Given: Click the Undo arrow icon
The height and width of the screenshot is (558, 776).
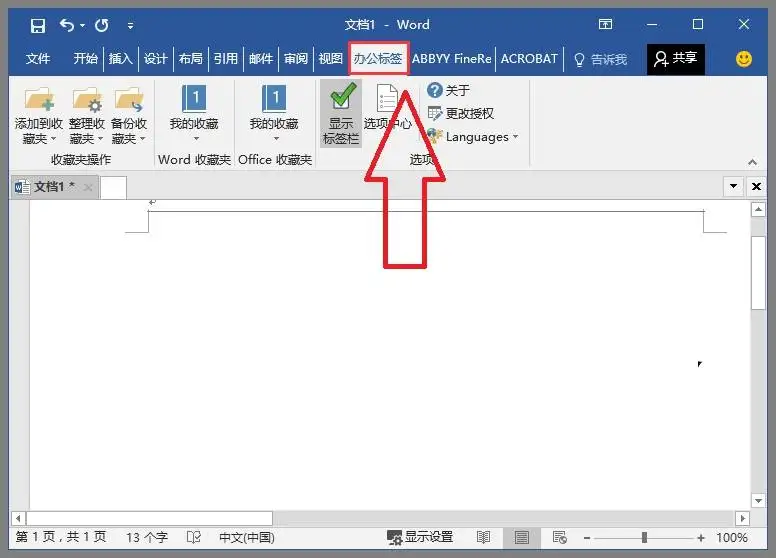Looking at the screenshot, I should point(67,25).
